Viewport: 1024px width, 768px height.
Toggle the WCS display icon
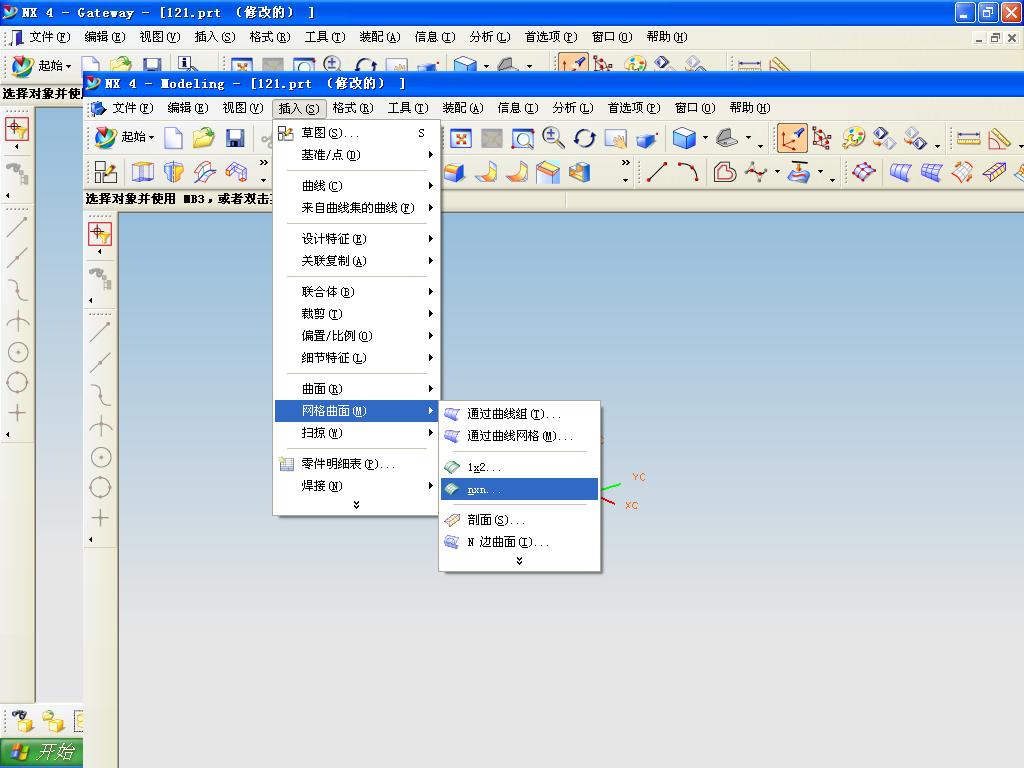point(792,138)
